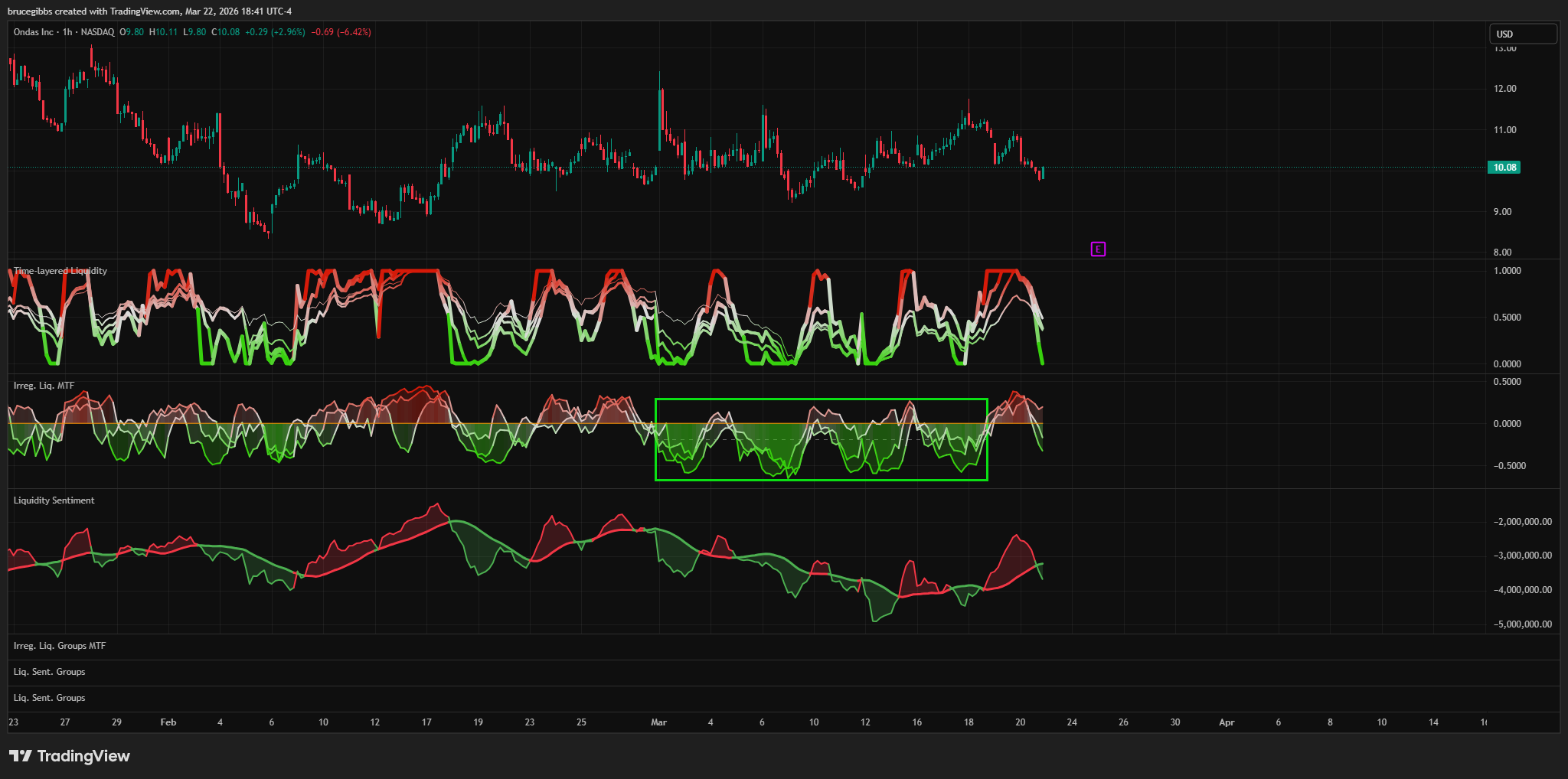The width and height of the screenshot is (1568, 779).
Task: Expand the collapsed Irreg. Liq. Groups MTF pane
Action: pyautogui.click(x=60, y=646)
